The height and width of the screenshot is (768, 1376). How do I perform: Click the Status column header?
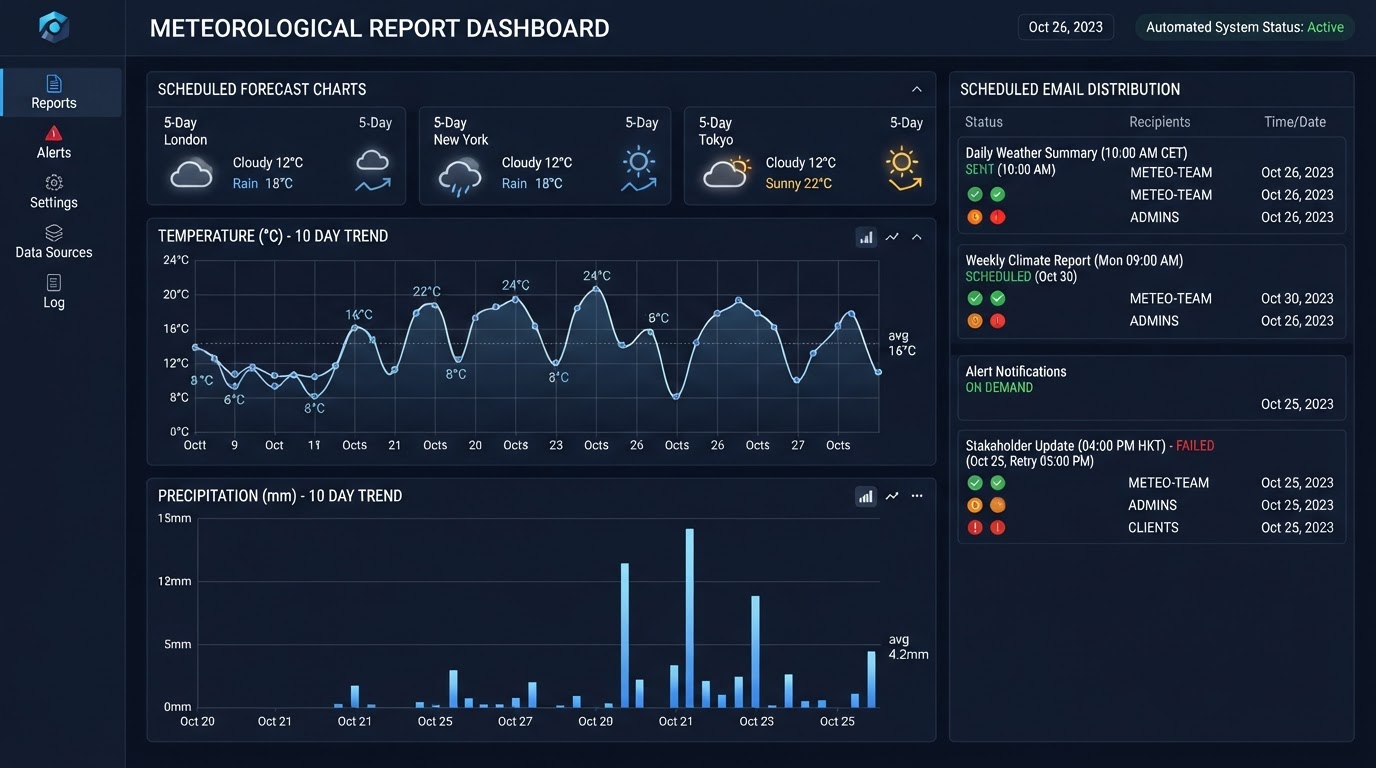coord(984,122)
